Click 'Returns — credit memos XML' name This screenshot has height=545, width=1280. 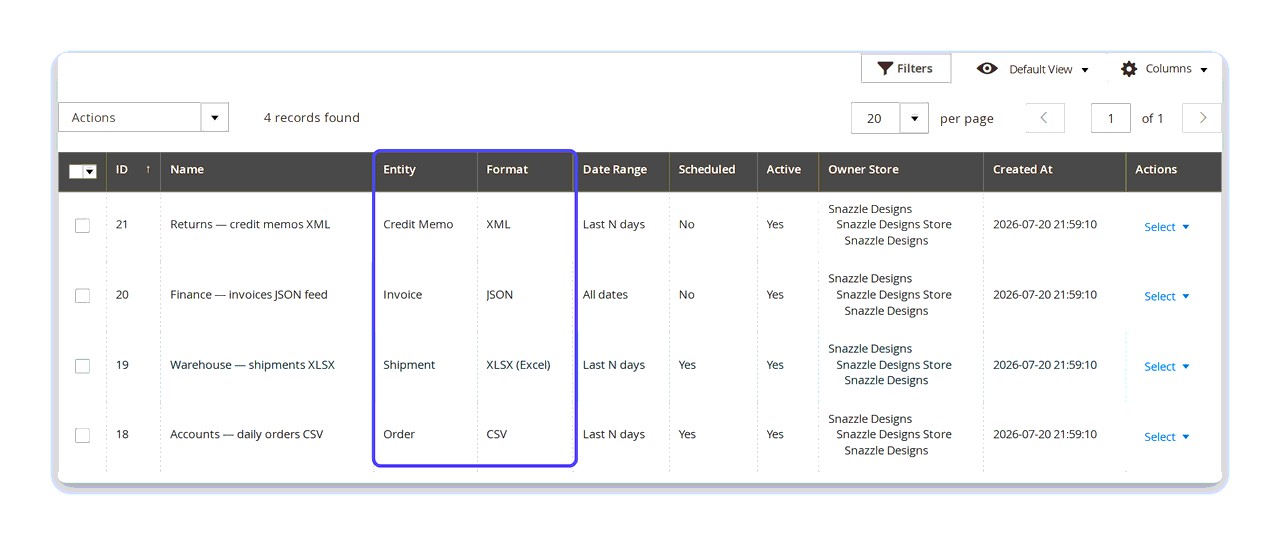pos(250,225)
